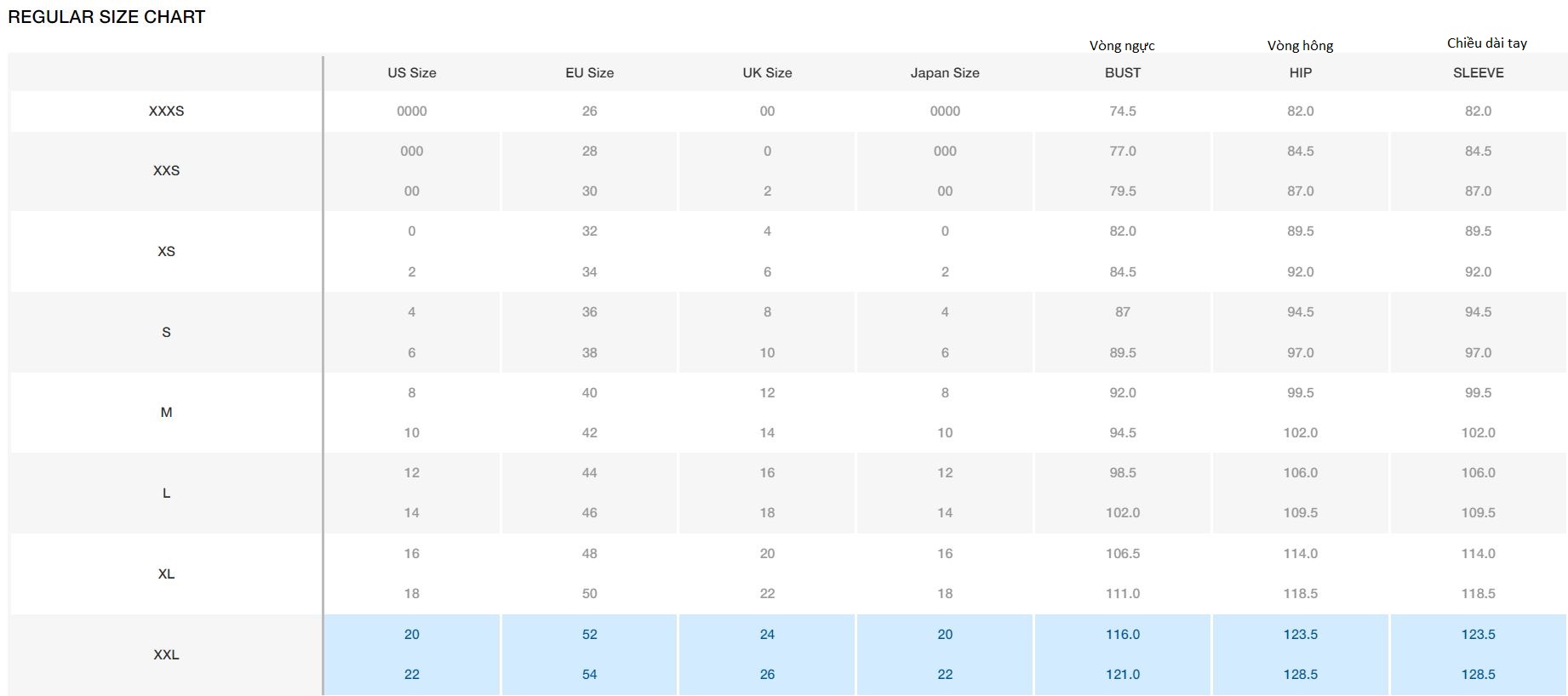Pick the M size row label
This screenshot has width=1568, height=696.
coord(166,413)
